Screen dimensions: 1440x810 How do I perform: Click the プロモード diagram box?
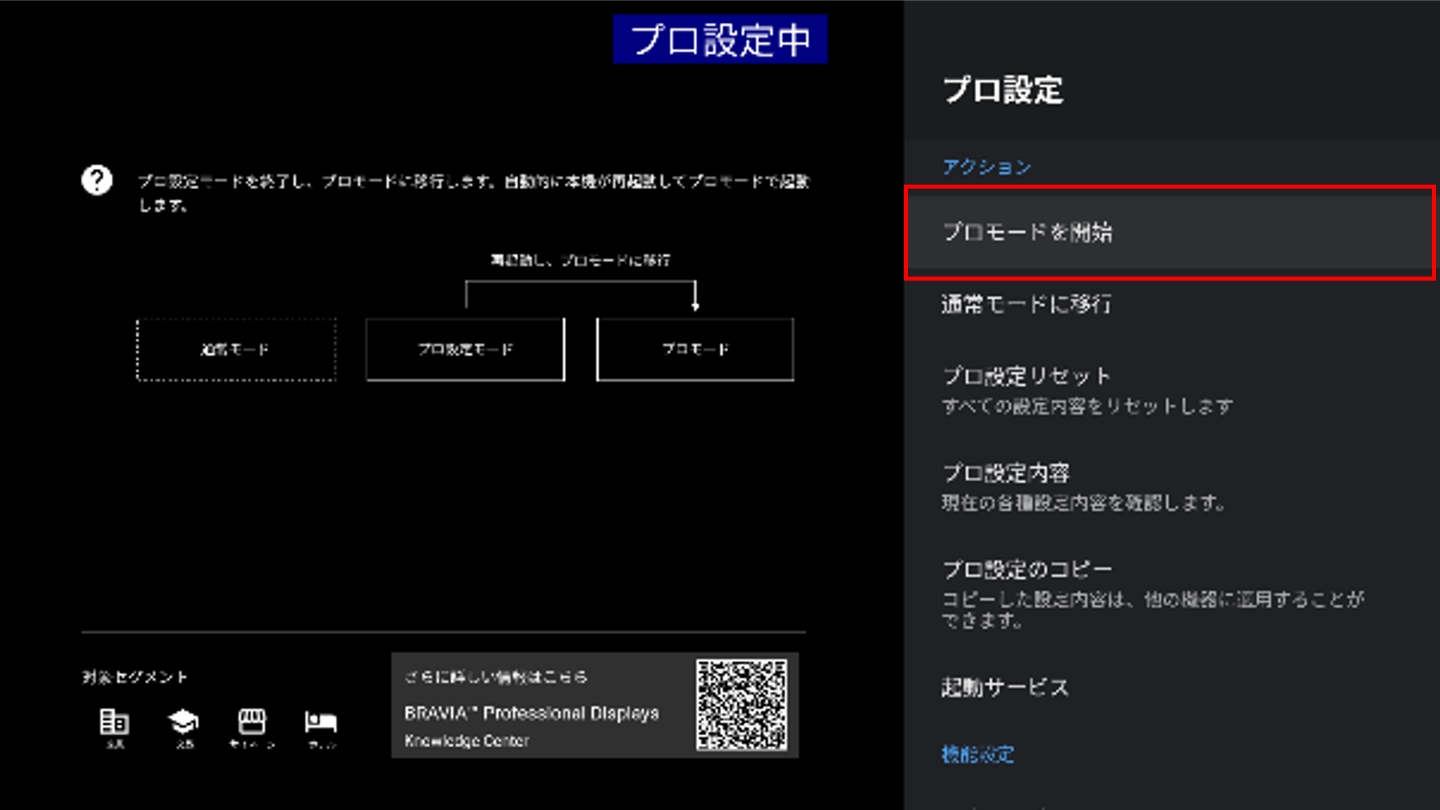[695, 350]
